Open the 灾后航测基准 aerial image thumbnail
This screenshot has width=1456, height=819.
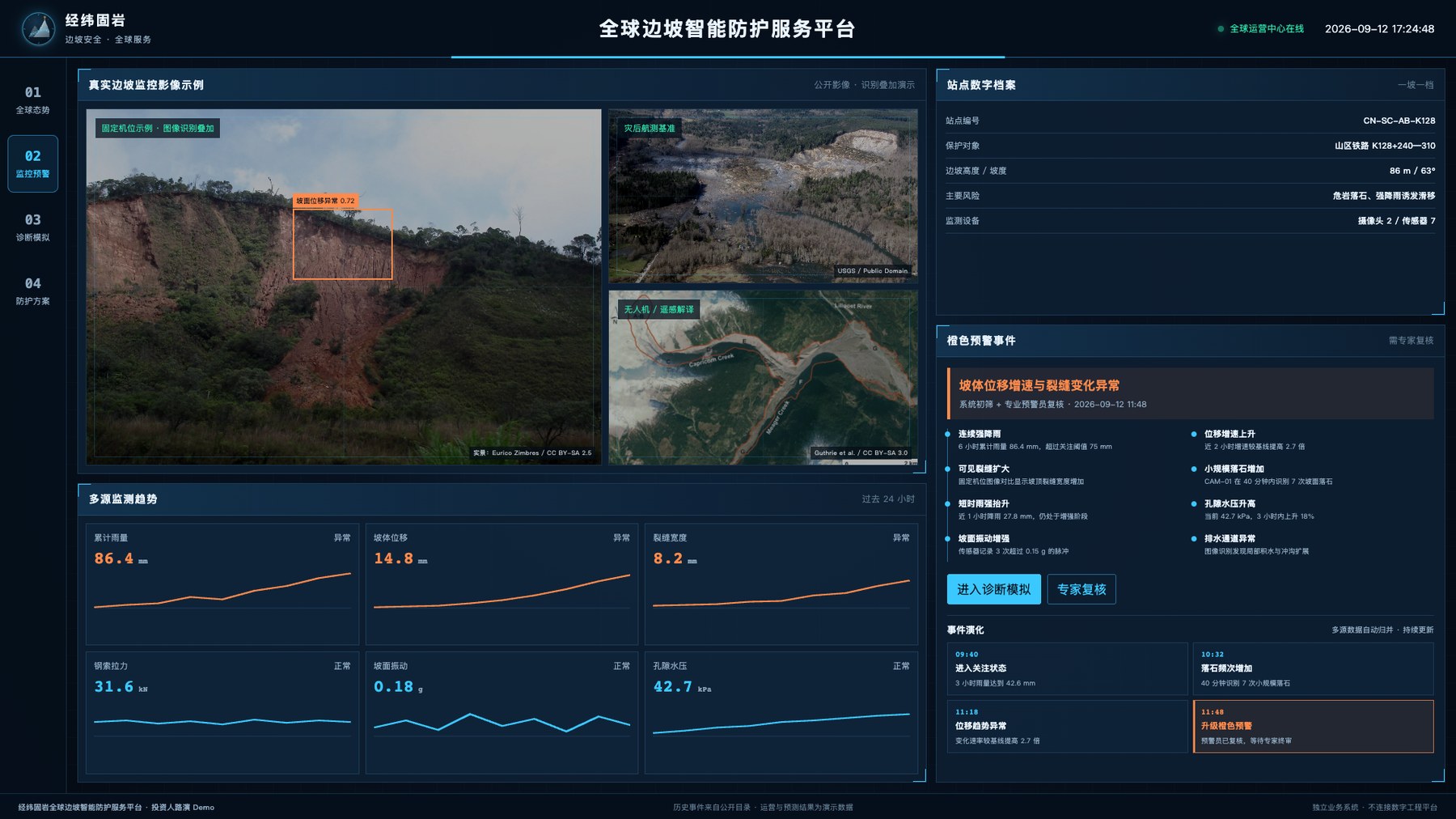763,196
